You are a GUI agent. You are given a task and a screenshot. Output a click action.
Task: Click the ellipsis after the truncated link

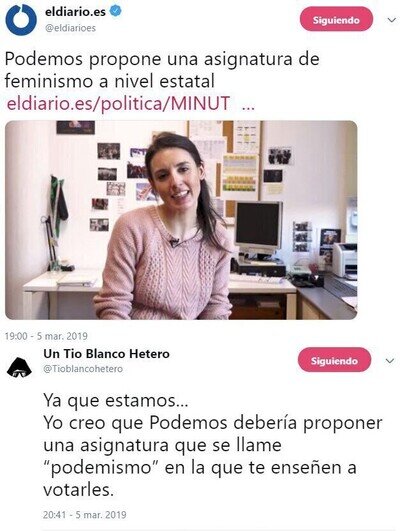pyautogui.click(x=248, y=106)
